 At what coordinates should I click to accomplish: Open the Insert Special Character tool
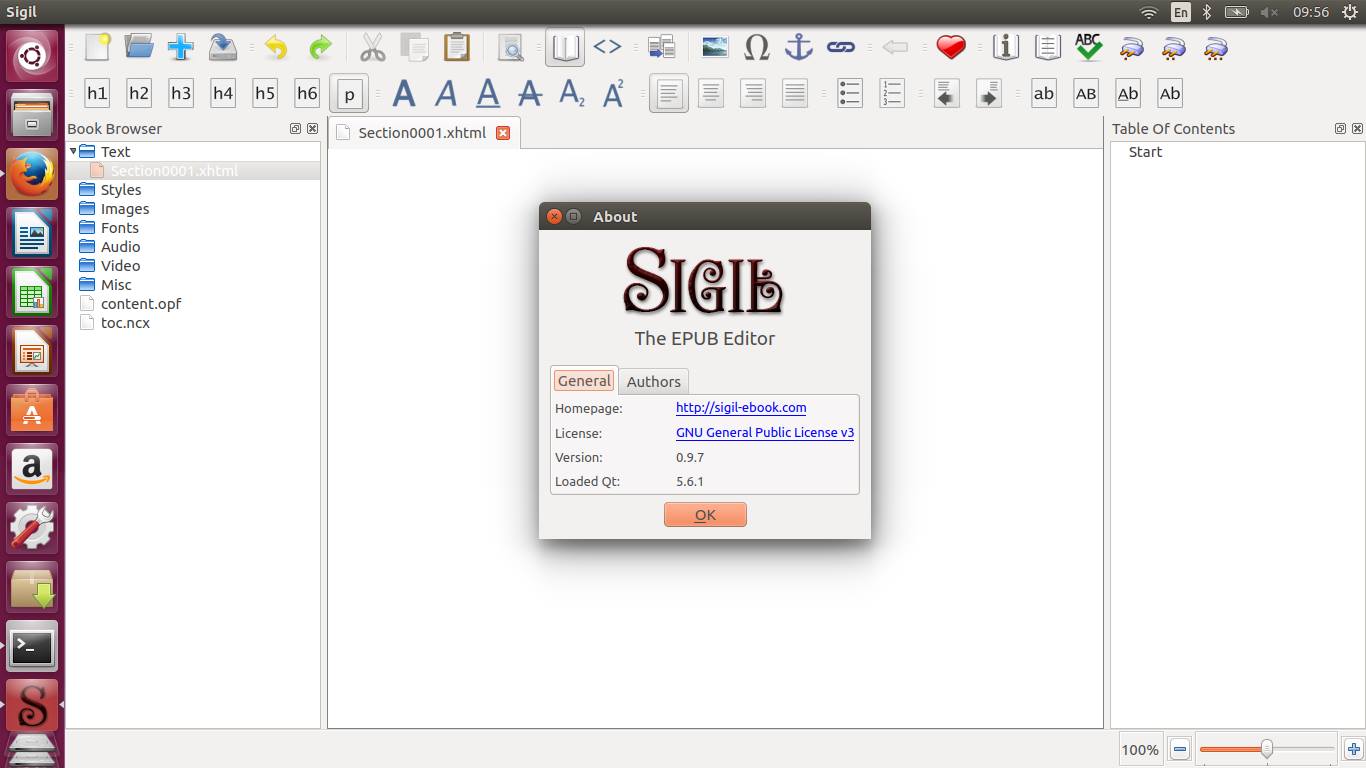757,46
